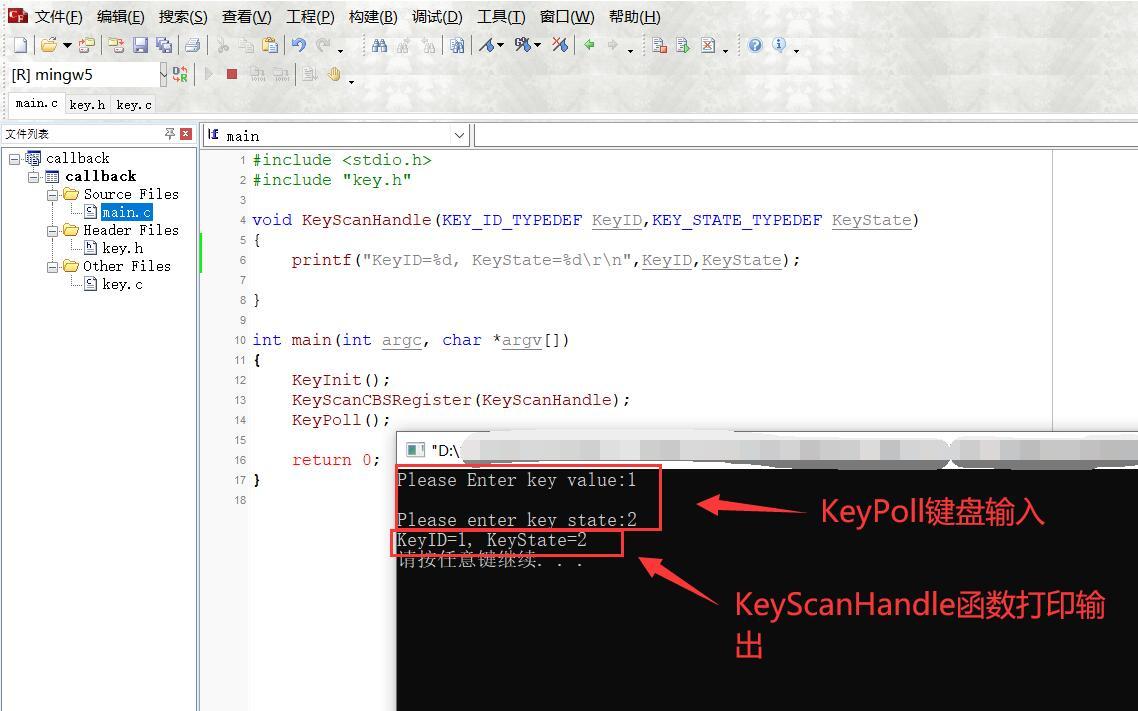
Task: Click the grey forward navigation arrow
Action: click(x=613, y=45)
